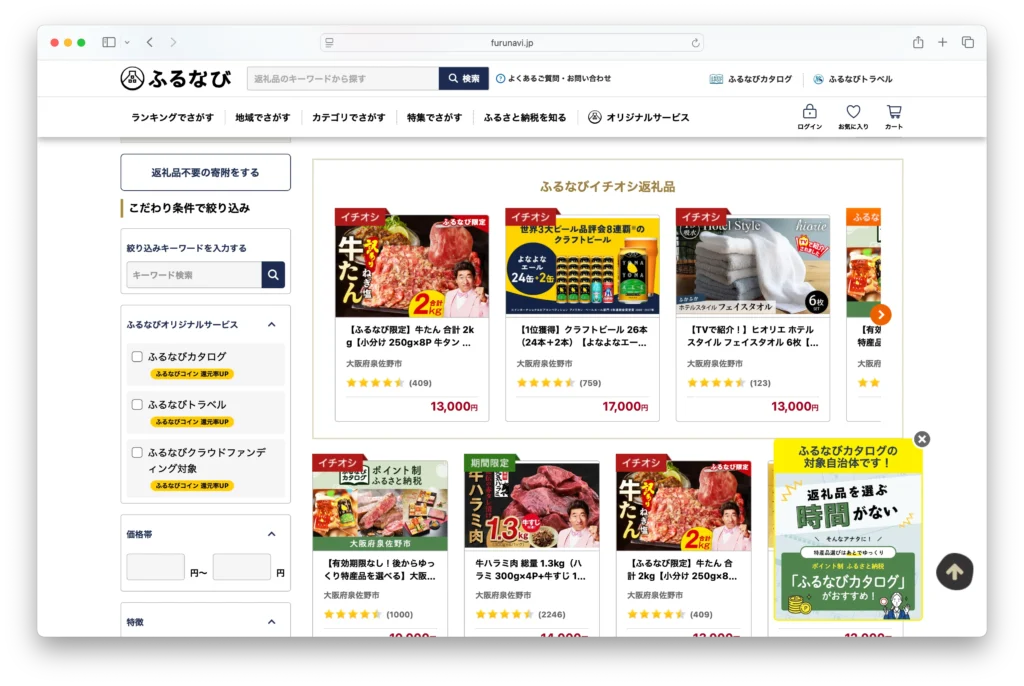Open ランキングでさがす menu
This screenshot has width=1024, height=686.
coord(172,118)
